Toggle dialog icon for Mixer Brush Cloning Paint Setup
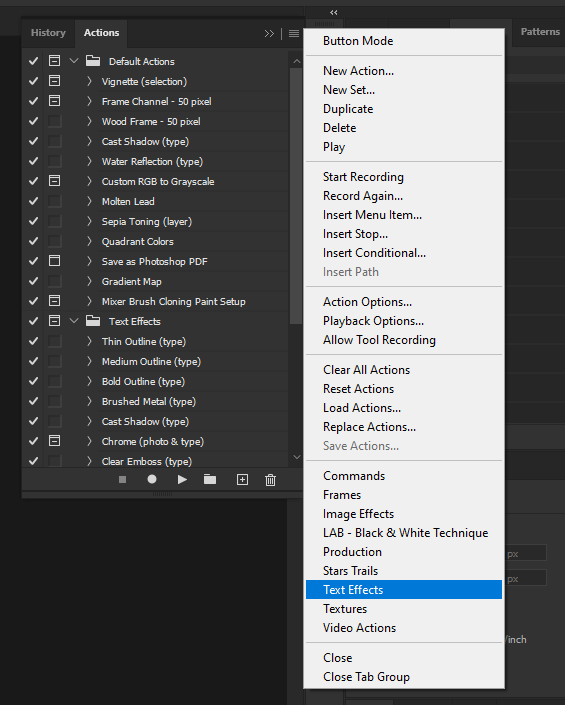This screenshot has height=705, width=565. 54,301
